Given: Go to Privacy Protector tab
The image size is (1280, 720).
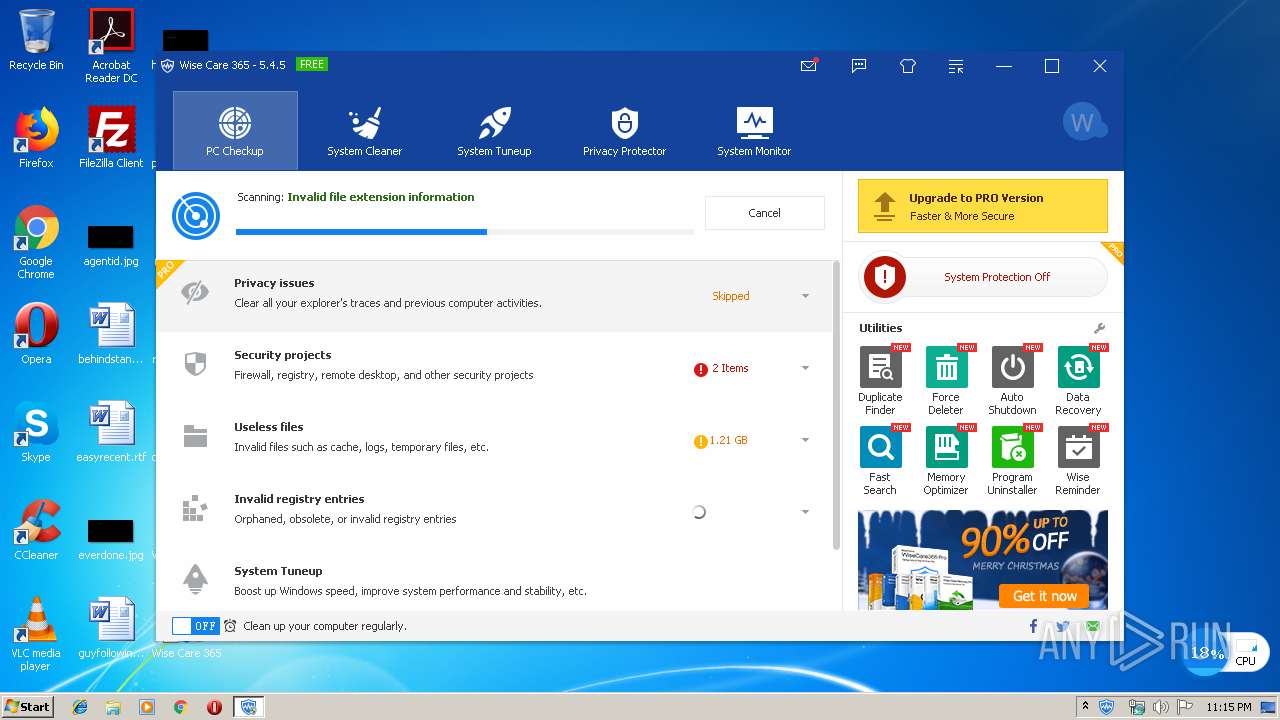Looking at the screenshot, I should tap(624, 130).
